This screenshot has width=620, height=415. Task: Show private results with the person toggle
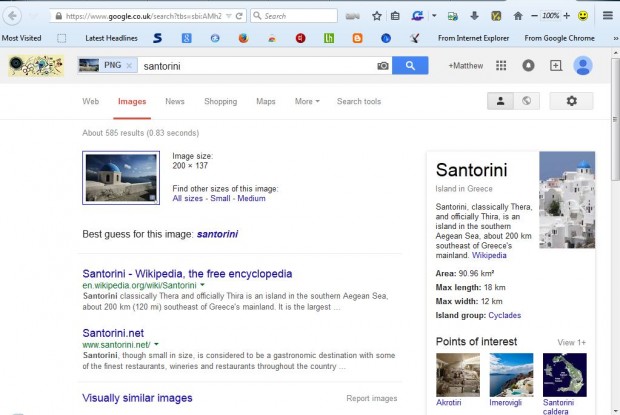[x=500, y=101]
